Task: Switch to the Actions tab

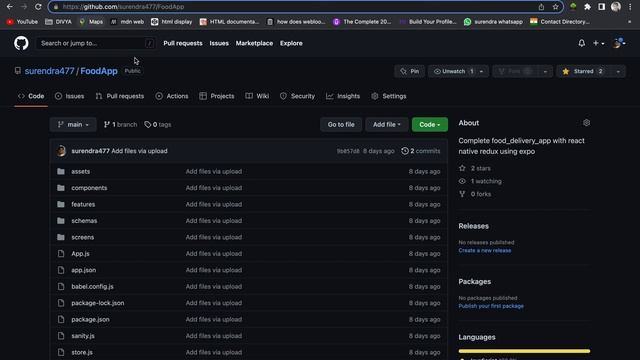Action: click(x=172, y=96)
